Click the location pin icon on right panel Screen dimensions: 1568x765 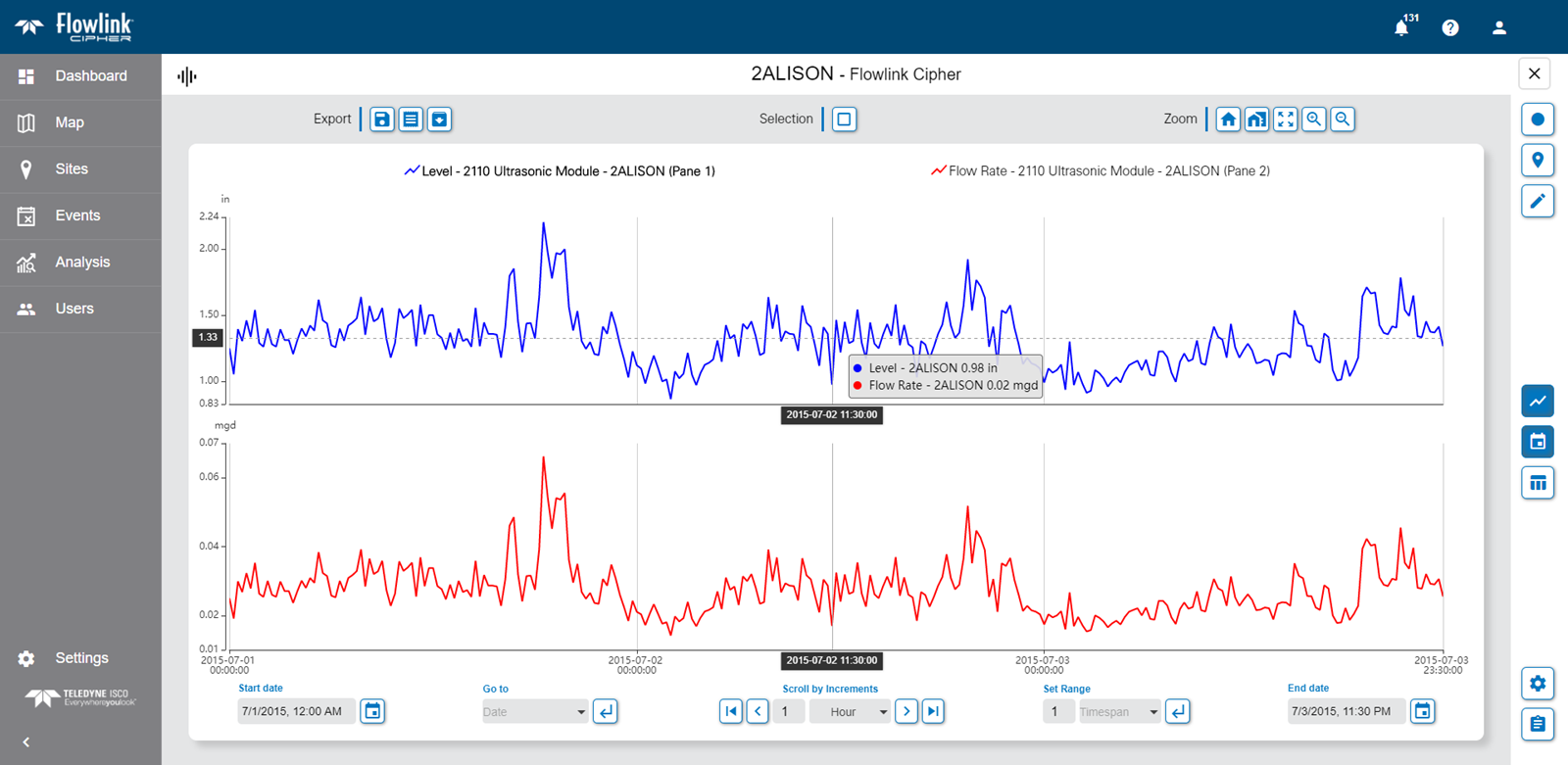[x=1538, y=161]
